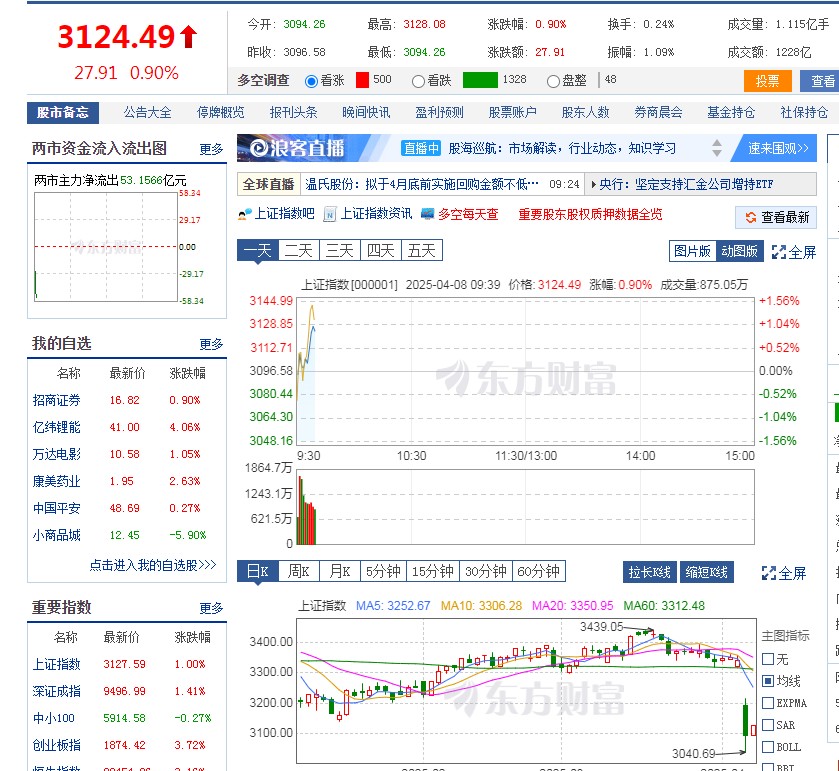Toggle the 均线 indicator checkbox

[x=768, y=681]
